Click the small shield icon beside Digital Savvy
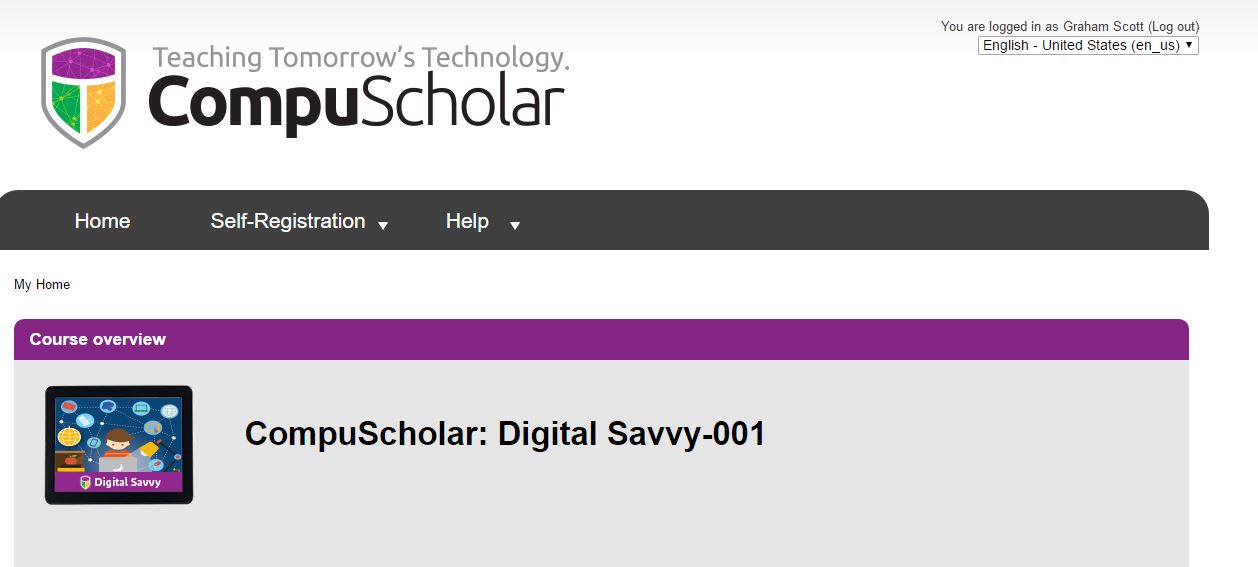Screen dimensions: 1258x567 click(86, 482)
